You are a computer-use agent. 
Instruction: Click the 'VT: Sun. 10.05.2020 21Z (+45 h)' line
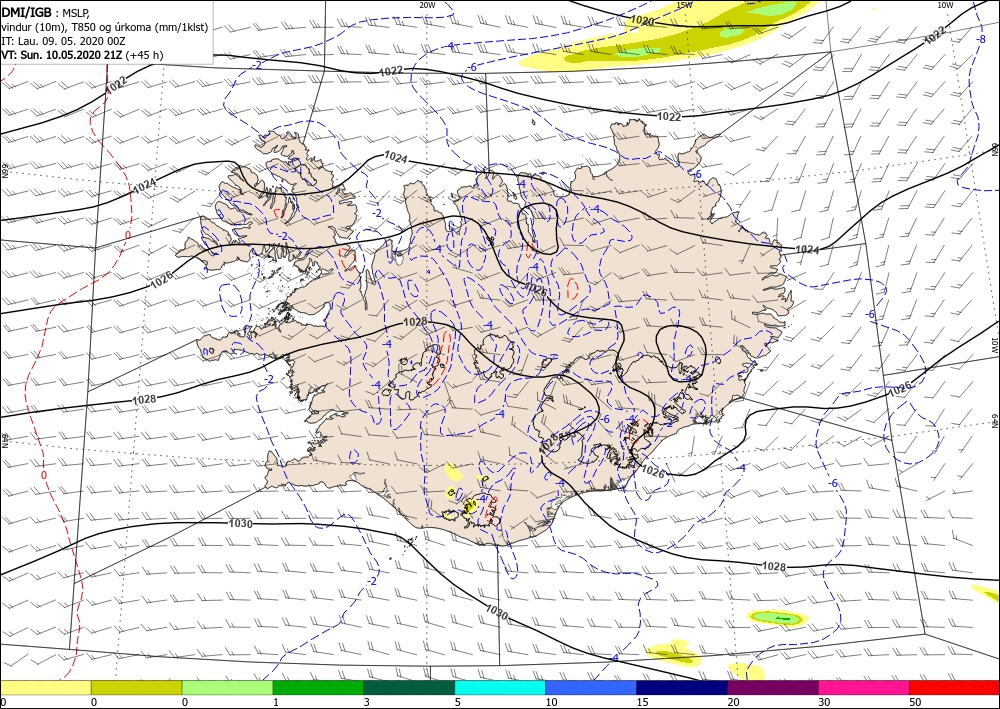pyautogui.click(x=82, y=55)
